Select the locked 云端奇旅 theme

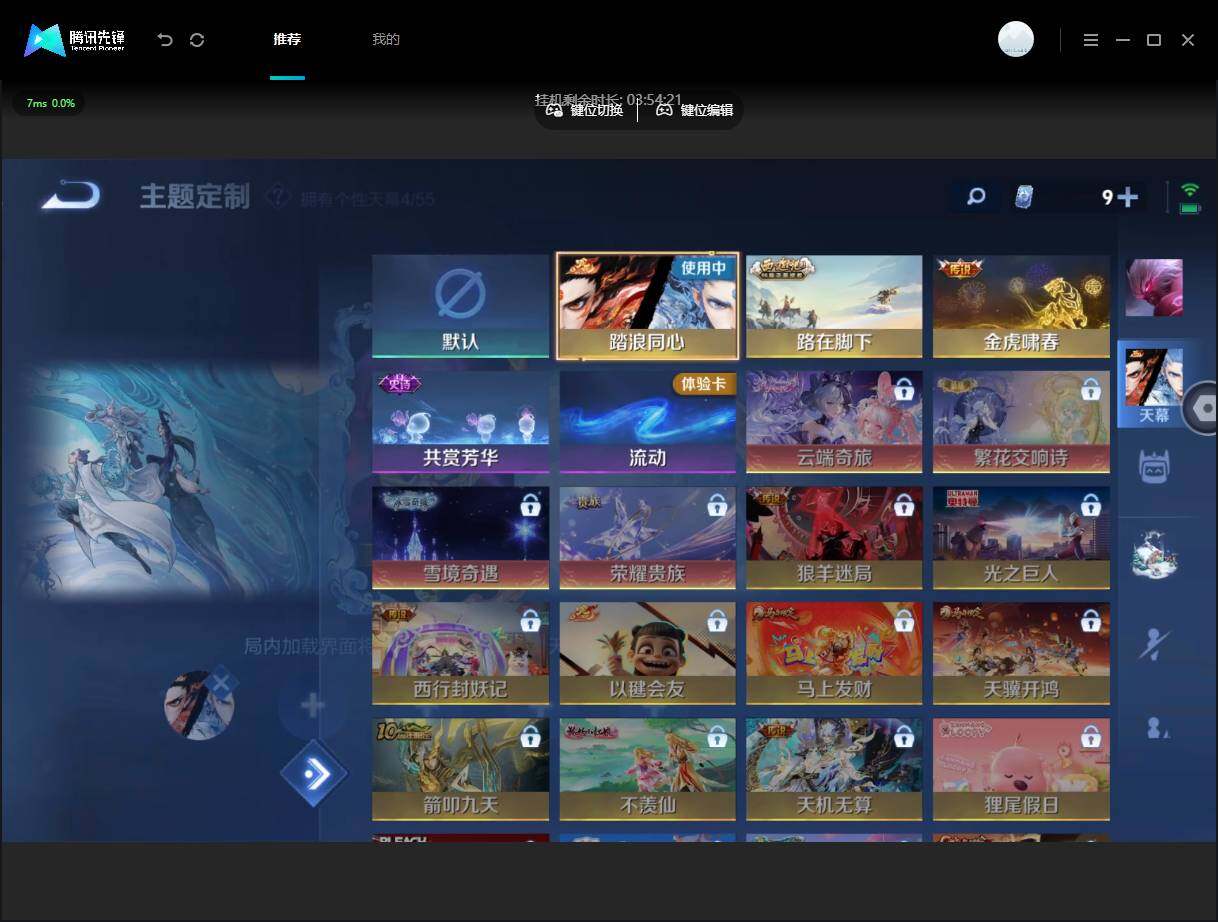(x=834, y=422)
